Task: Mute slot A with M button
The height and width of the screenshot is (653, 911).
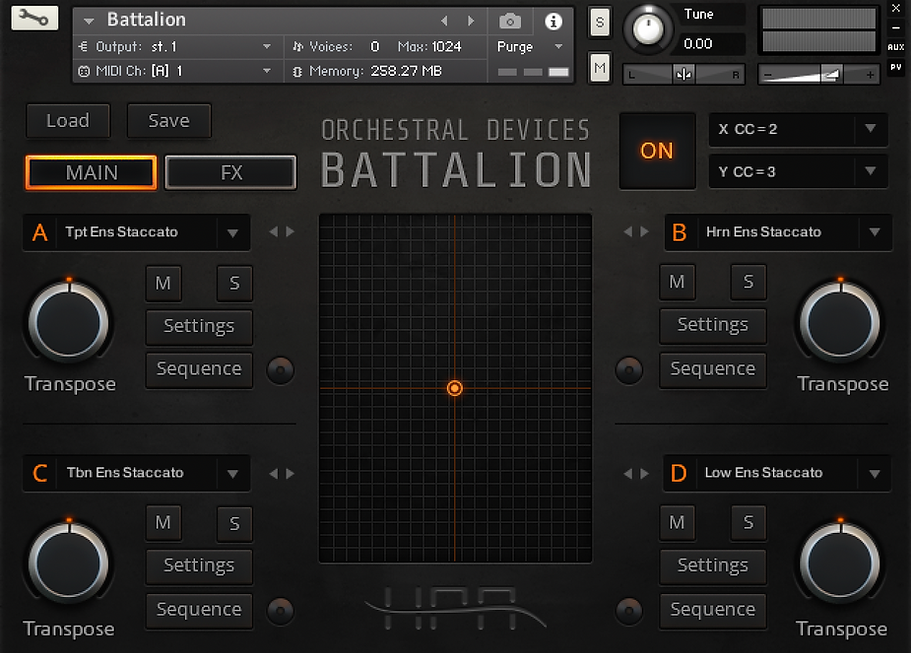Action: [x=163, y=283]
